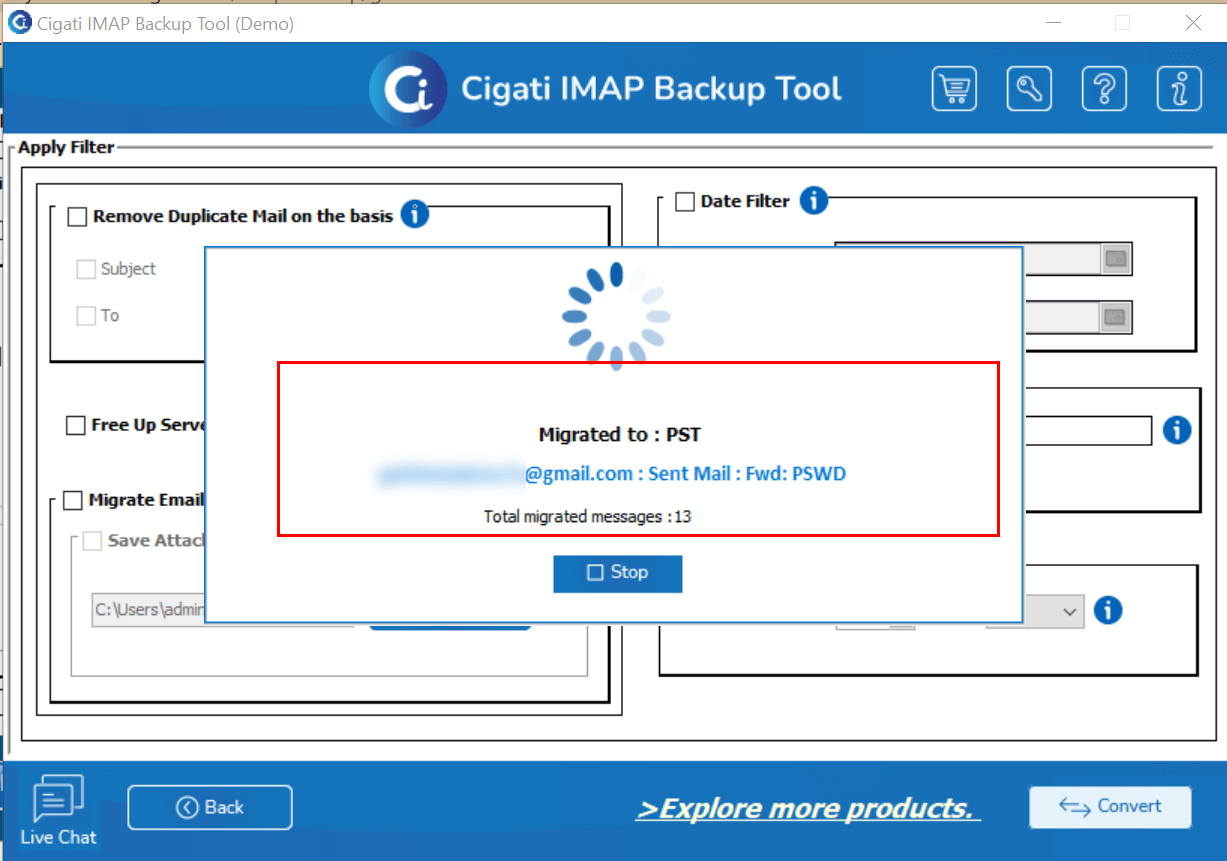Expand the dropdown with the chevron arrow
This screenshot has width=1227, height=861.
tap(1070, 610)
